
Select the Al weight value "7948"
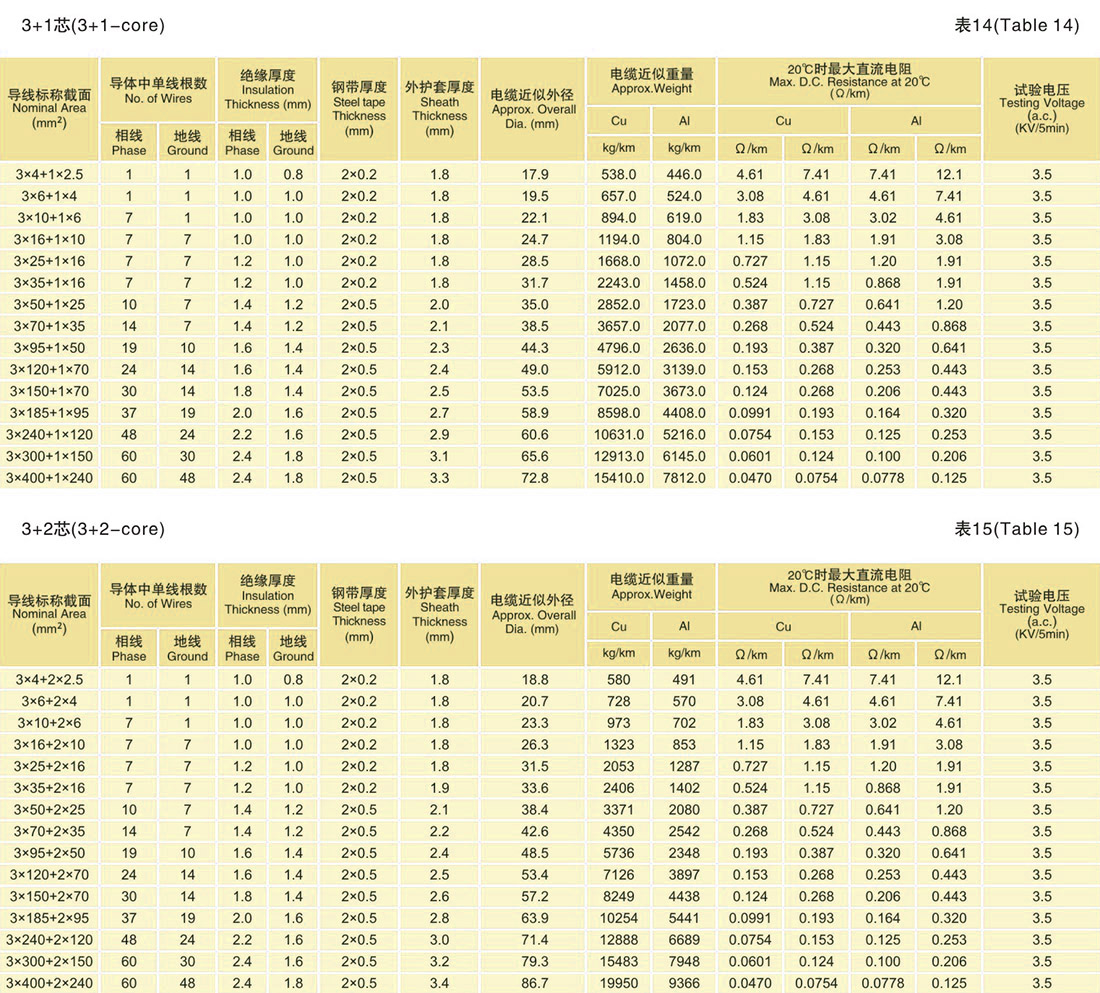(x=684, y=961)
